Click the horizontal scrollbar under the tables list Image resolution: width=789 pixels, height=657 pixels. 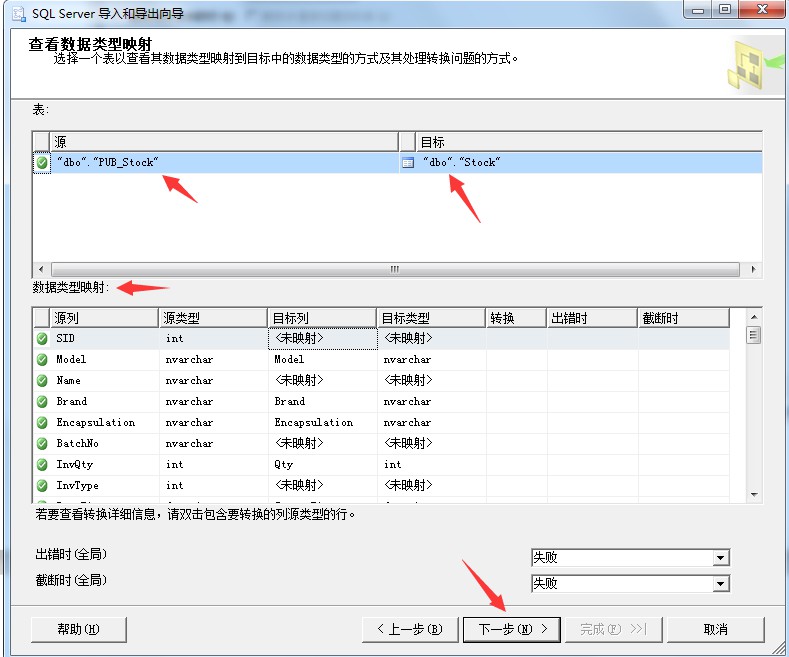tap(395, 270)
